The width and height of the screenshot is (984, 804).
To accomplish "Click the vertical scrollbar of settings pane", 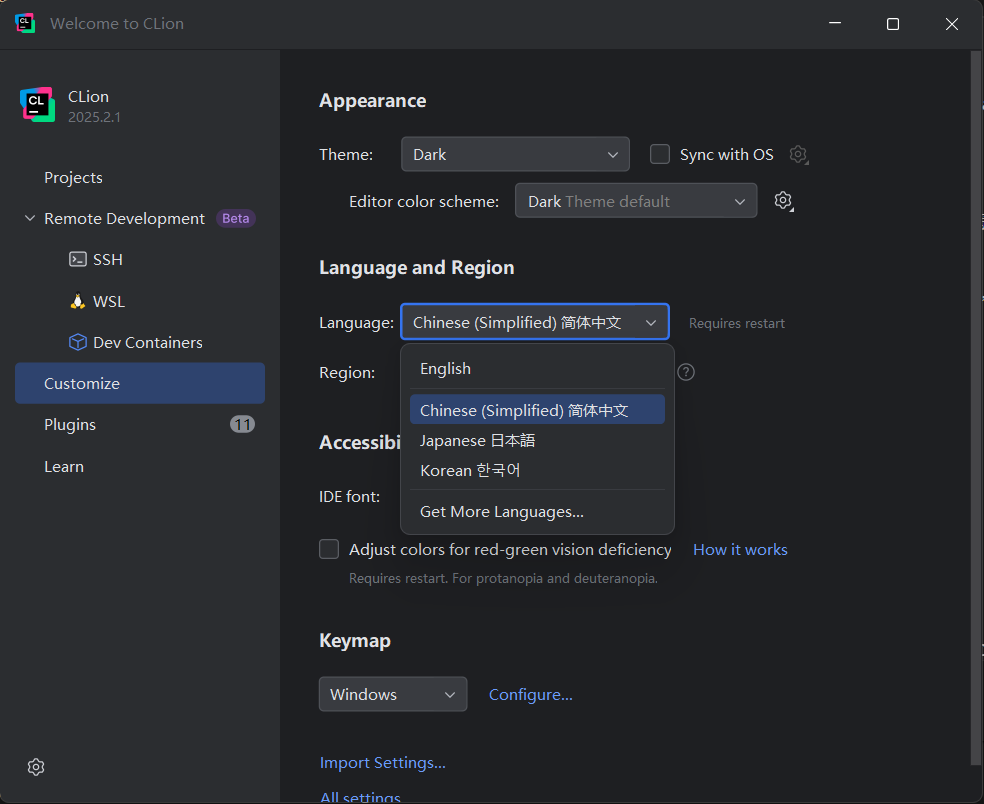I will [975, 408].
